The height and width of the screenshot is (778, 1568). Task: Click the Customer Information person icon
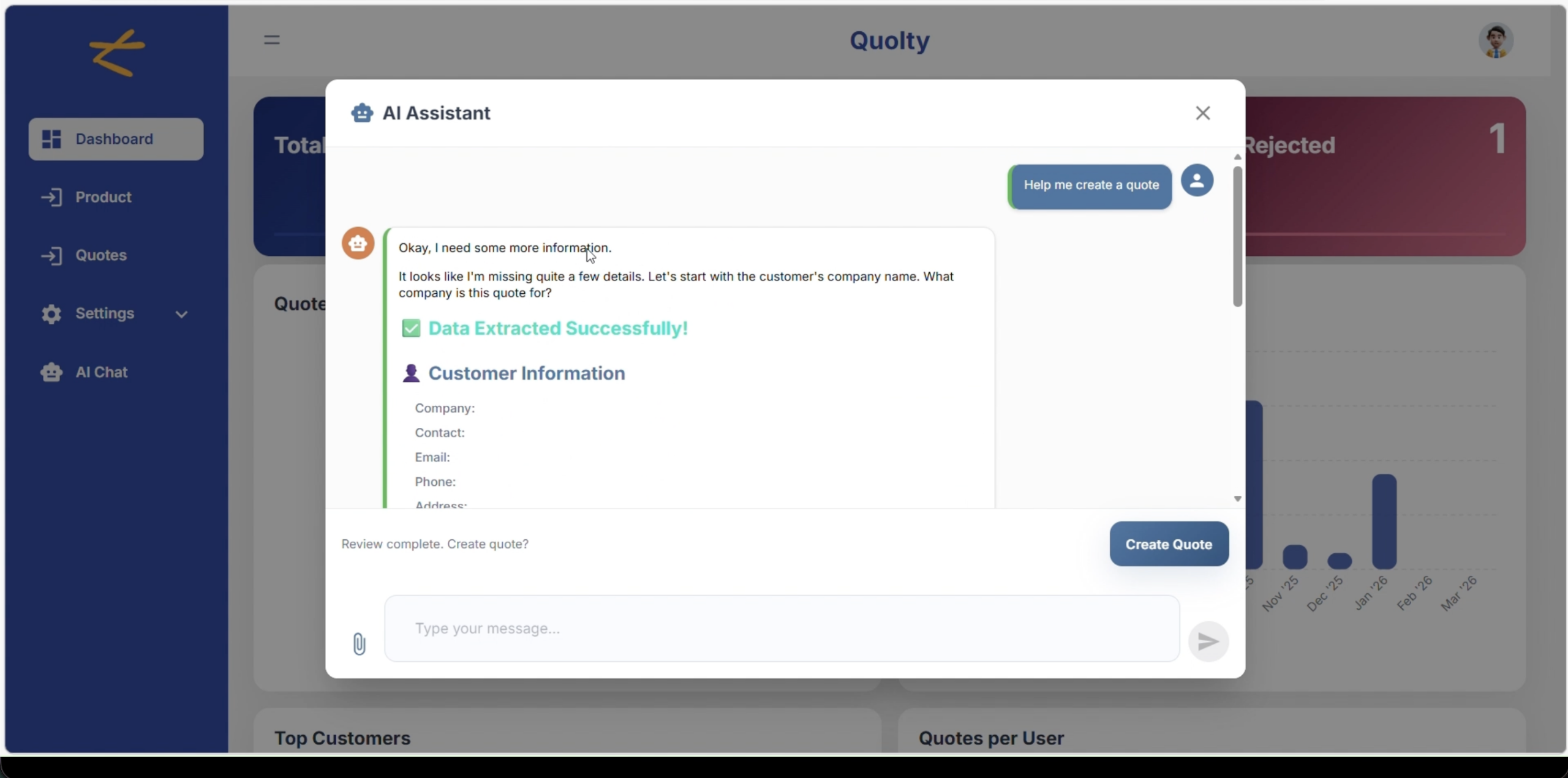411,373
